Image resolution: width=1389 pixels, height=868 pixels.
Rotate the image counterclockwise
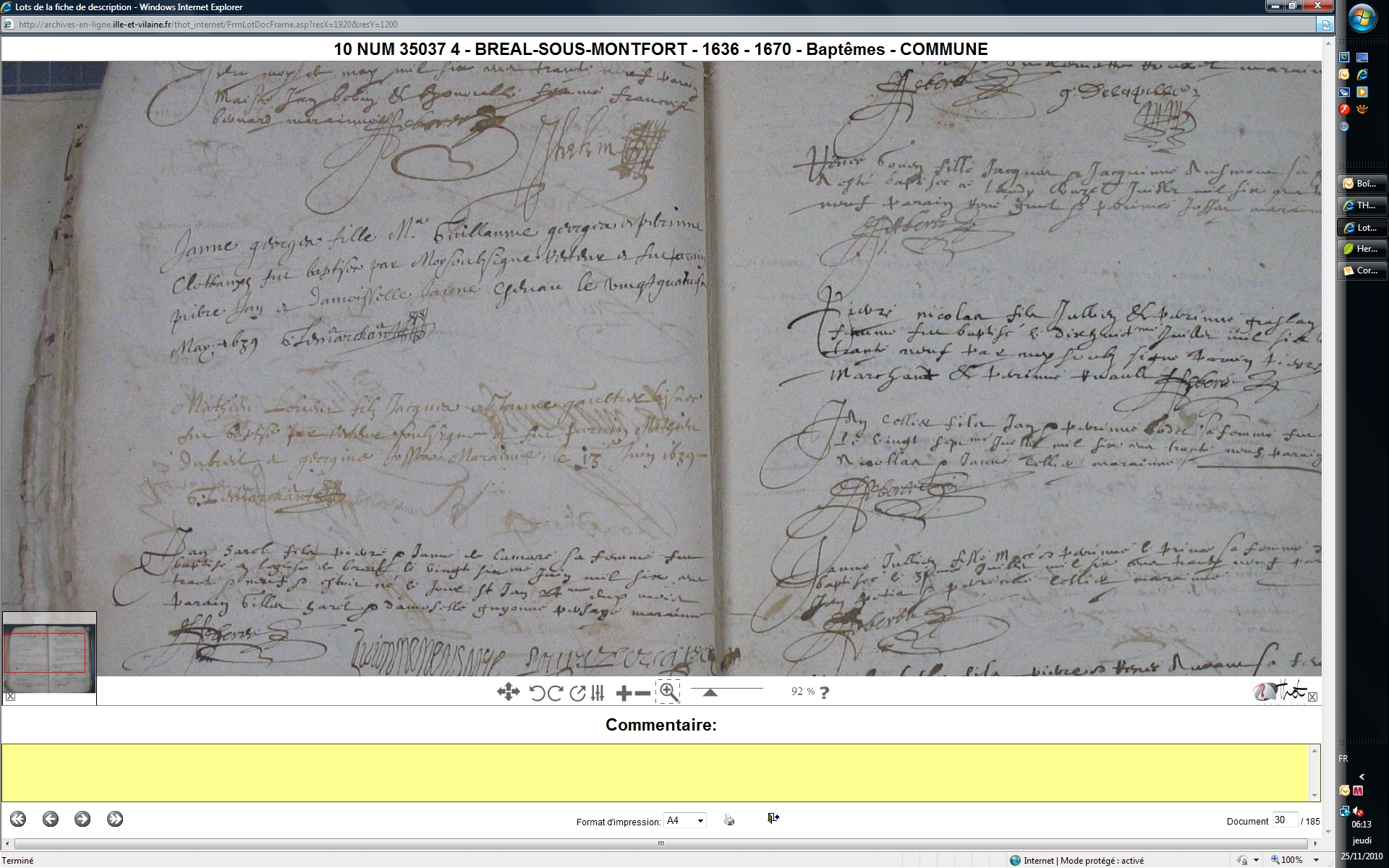[x=537, y=693]
